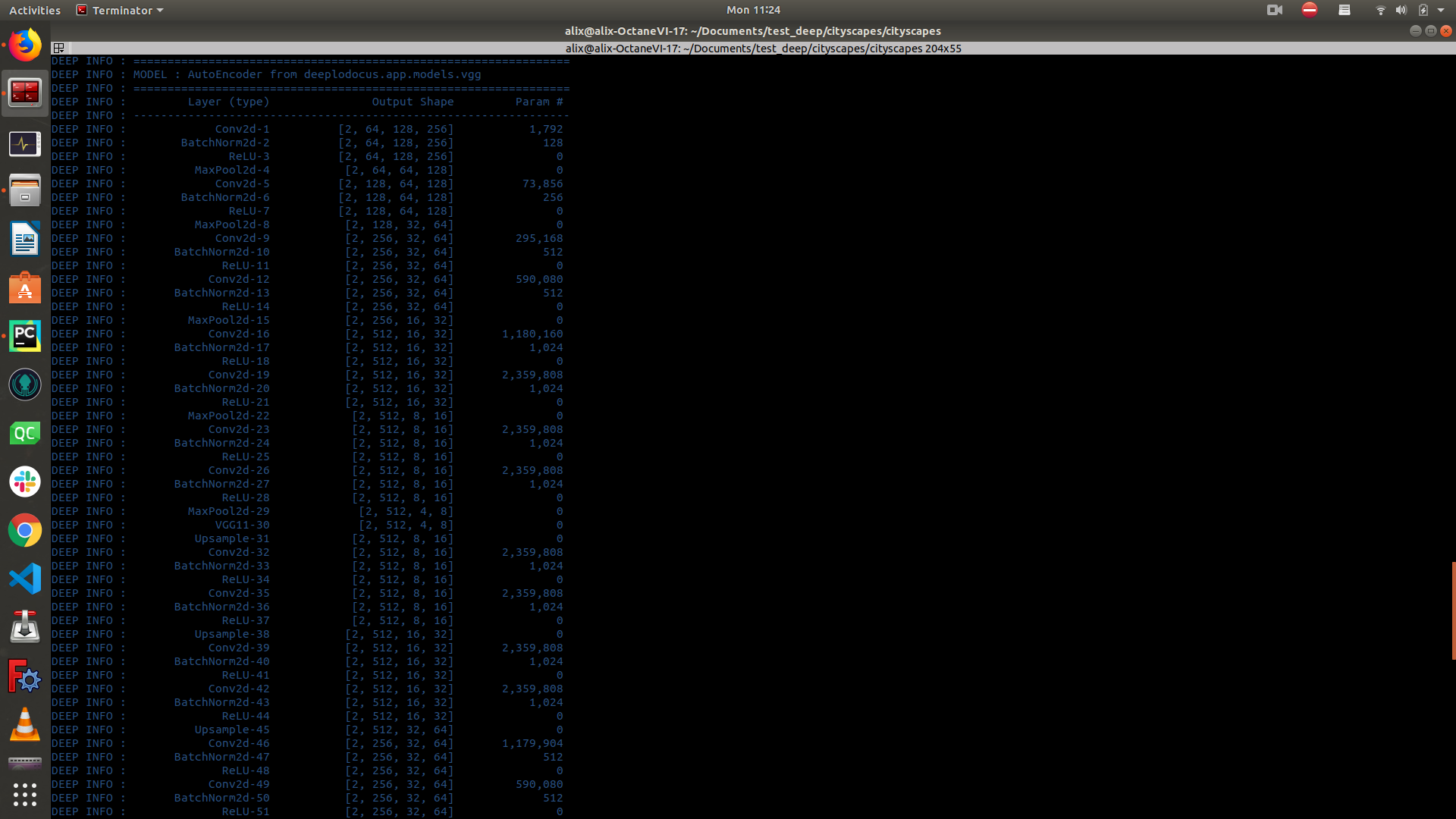Image resolution: width=1456 pixels, height=819 pixels.
Task: Click Terminator terminal grouping icon
Action: [58, 48]
